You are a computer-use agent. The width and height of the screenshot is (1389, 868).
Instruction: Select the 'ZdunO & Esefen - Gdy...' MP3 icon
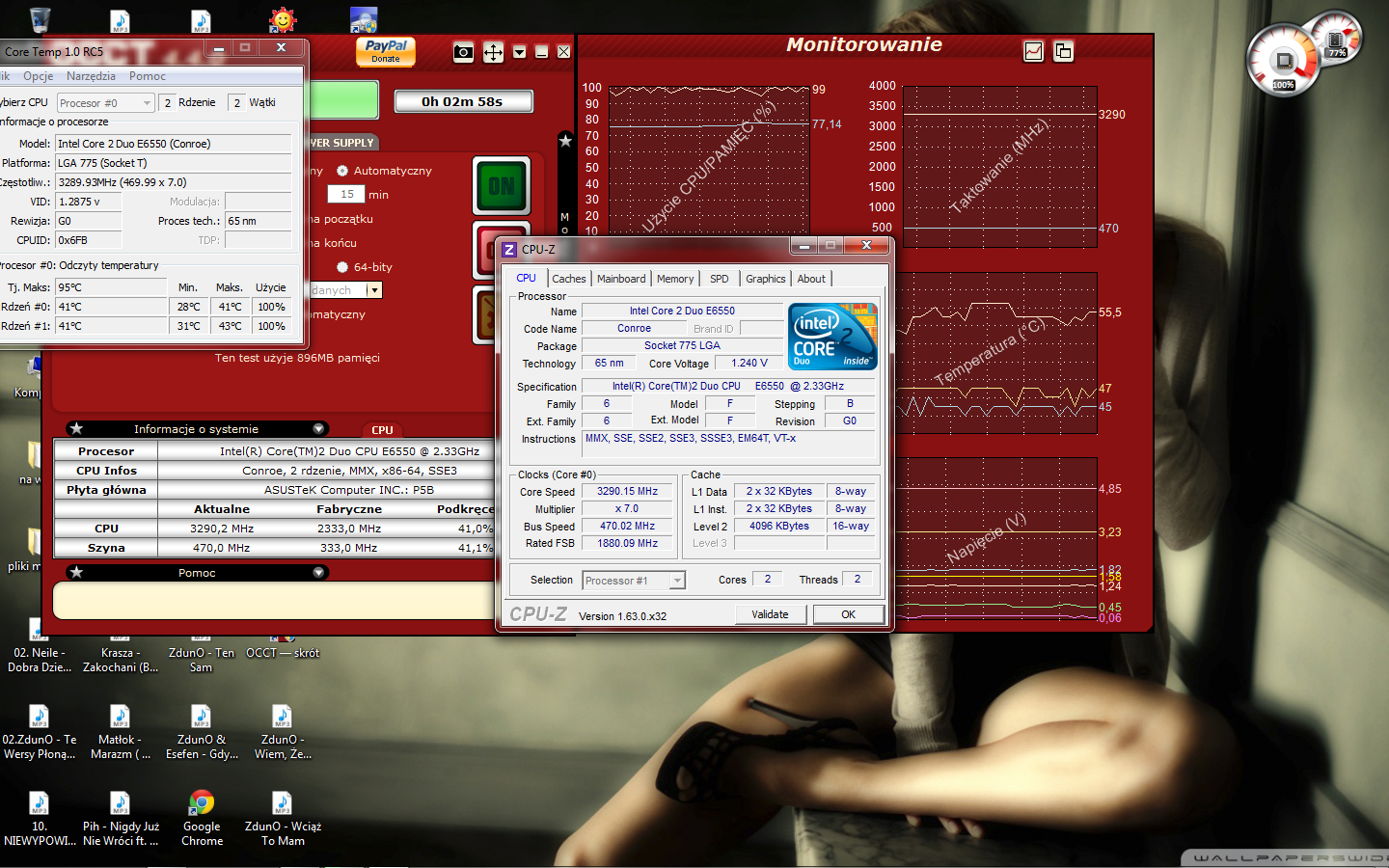pos(202,732)
